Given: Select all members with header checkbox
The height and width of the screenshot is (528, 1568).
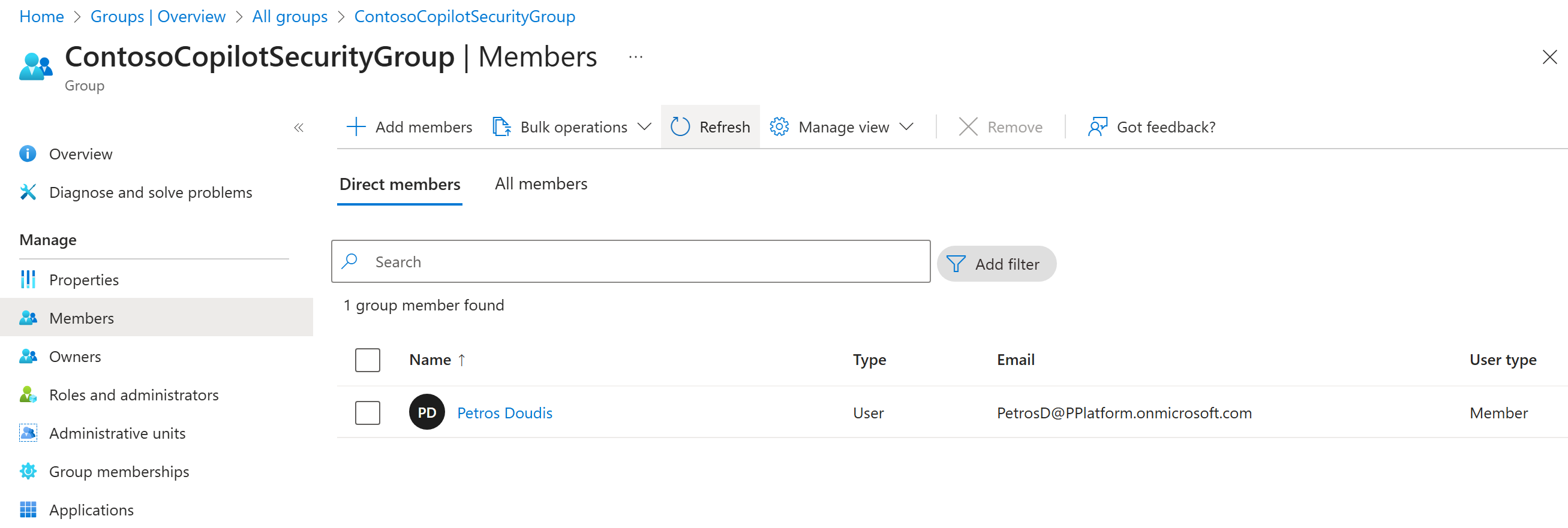Looking at the screenshot, I should [x=367, y=360].
